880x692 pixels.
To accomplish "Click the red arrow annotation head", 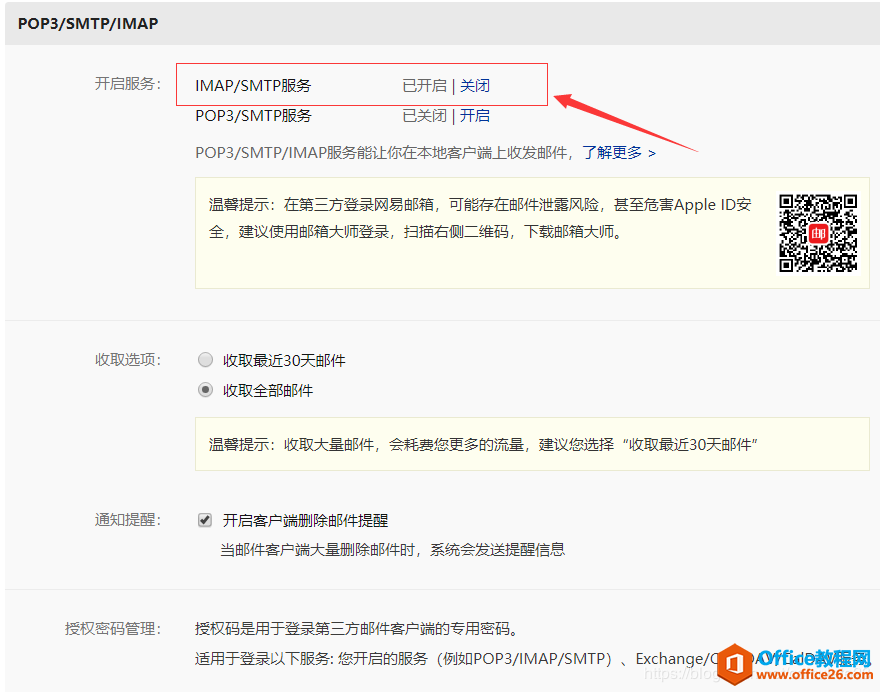I will (x=565, y=101).
